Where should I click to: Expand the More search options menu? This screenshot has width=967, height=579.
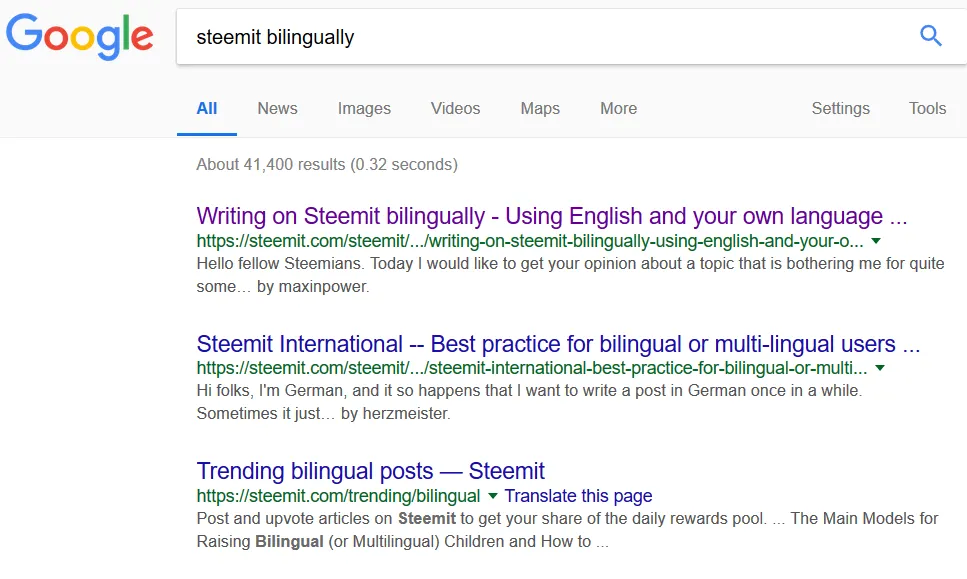pos(619,109)
